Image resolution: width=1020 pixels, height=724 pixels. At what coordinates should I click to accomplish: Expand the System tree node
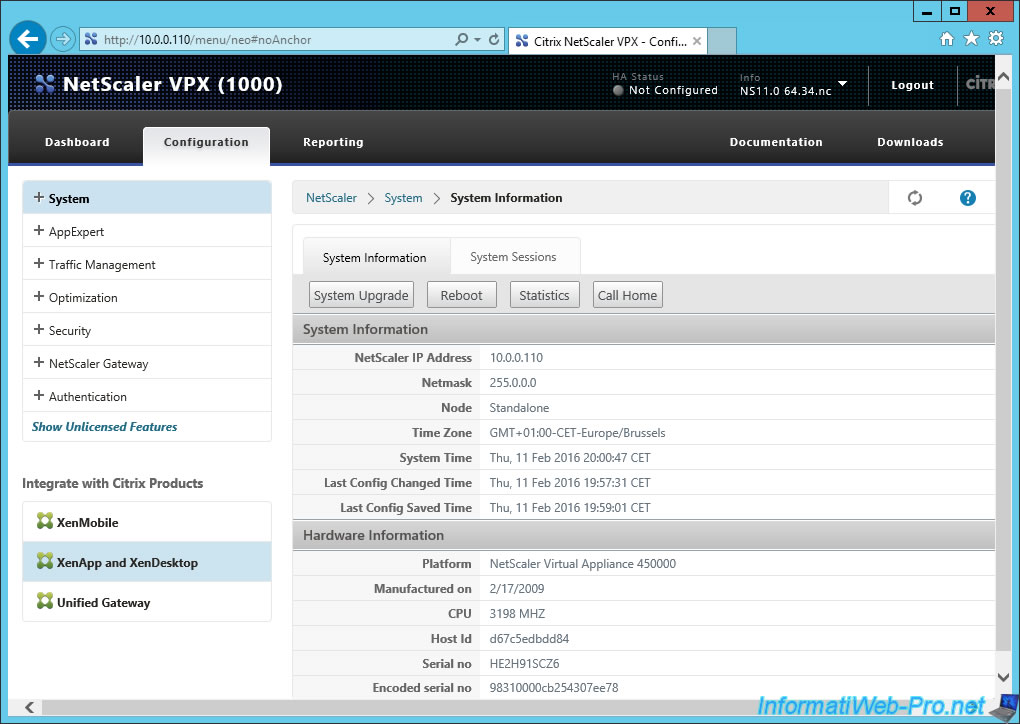[39, 198]
